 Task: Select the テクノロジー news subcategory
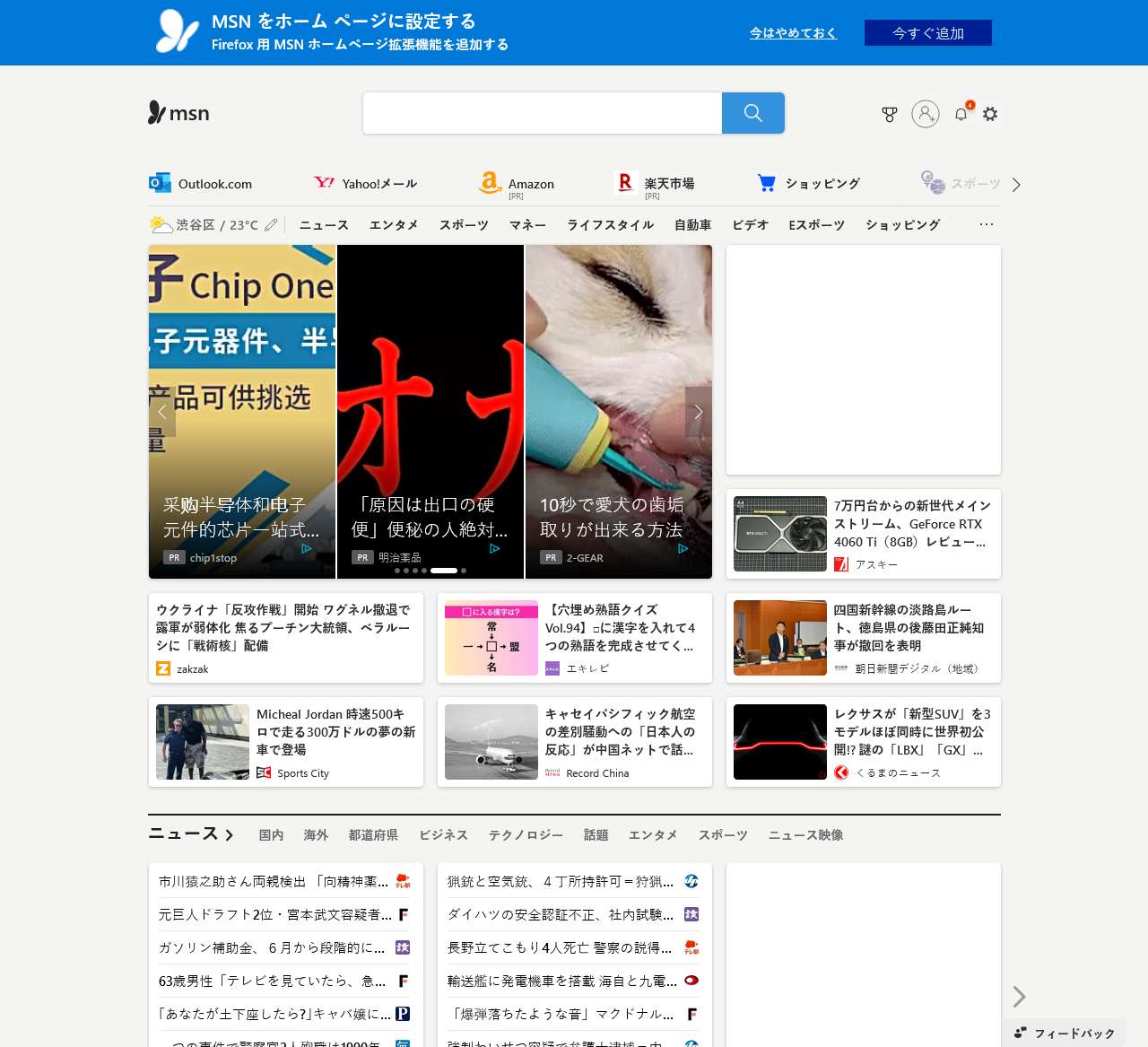pyautogui.click(x=526, y=835)
